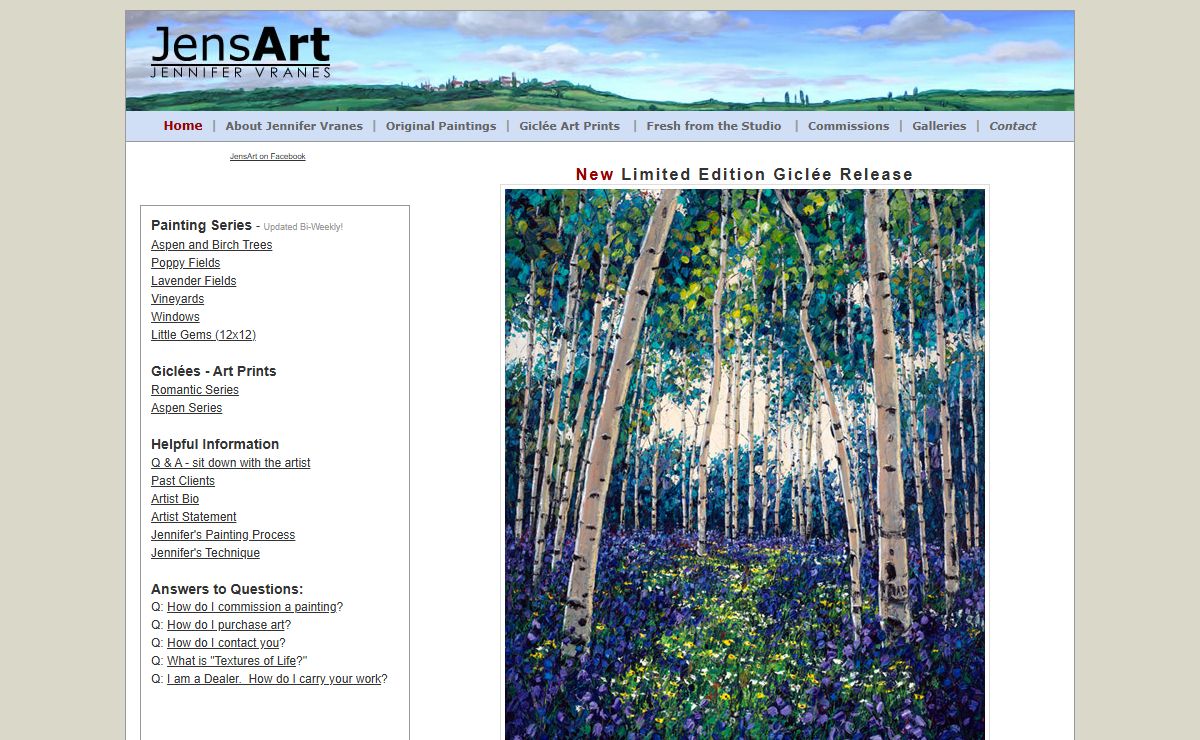Open the Windows painting series
Screen dimensions: 1200x740
176,317
